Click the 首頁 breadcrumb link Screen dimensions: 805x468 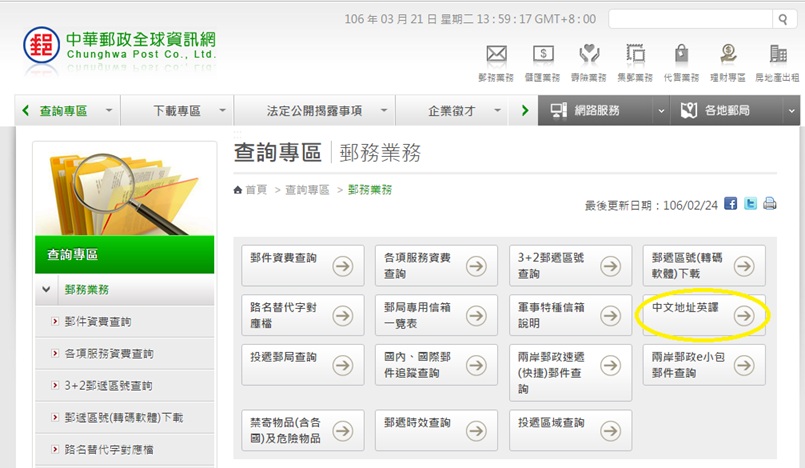coord(255,190)
